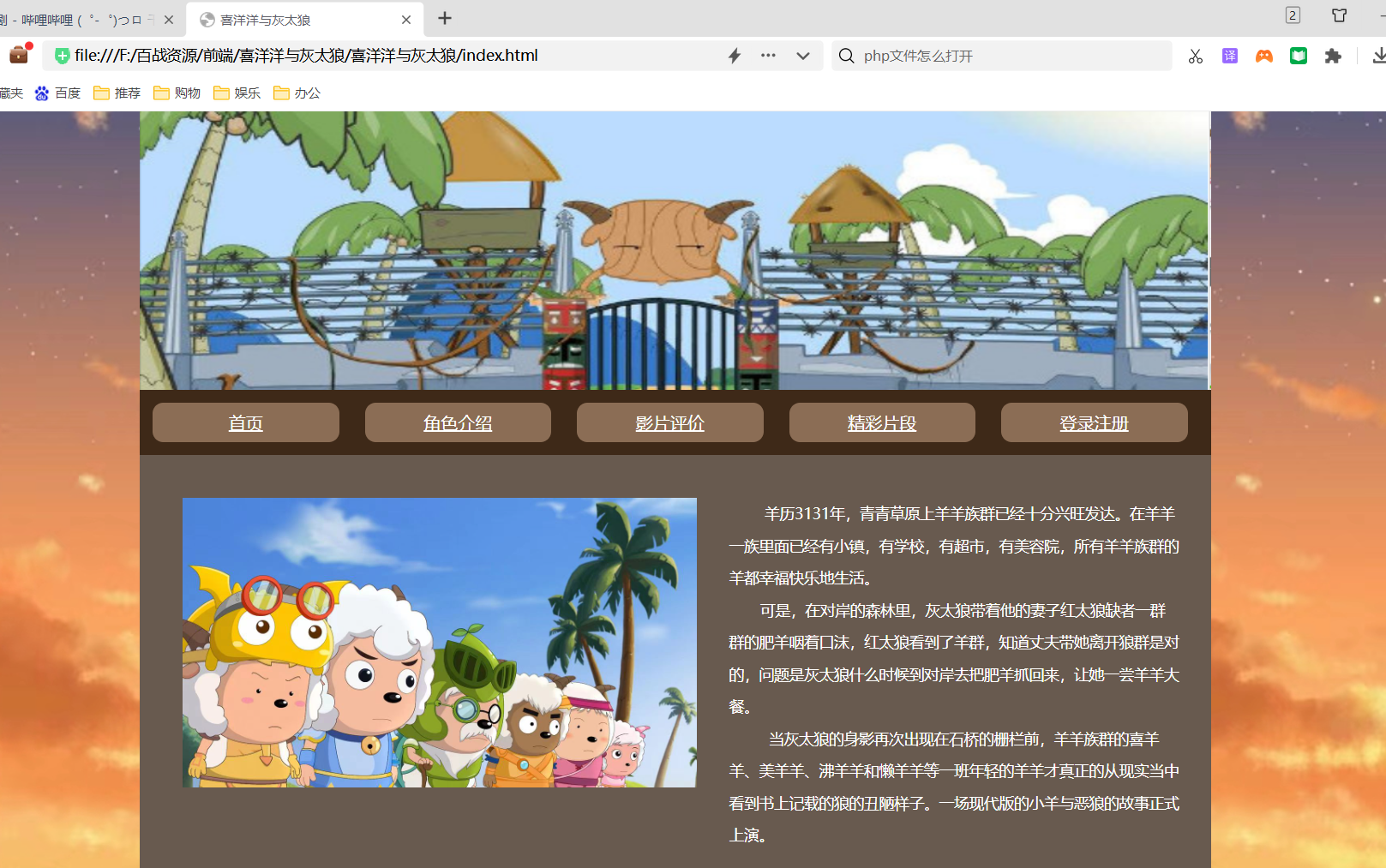Image resolution: width=1386 pixels, height=868 pixels.
Task: Close the 喜洋洋与灰太狼 tab
Action: pos(406,20)
